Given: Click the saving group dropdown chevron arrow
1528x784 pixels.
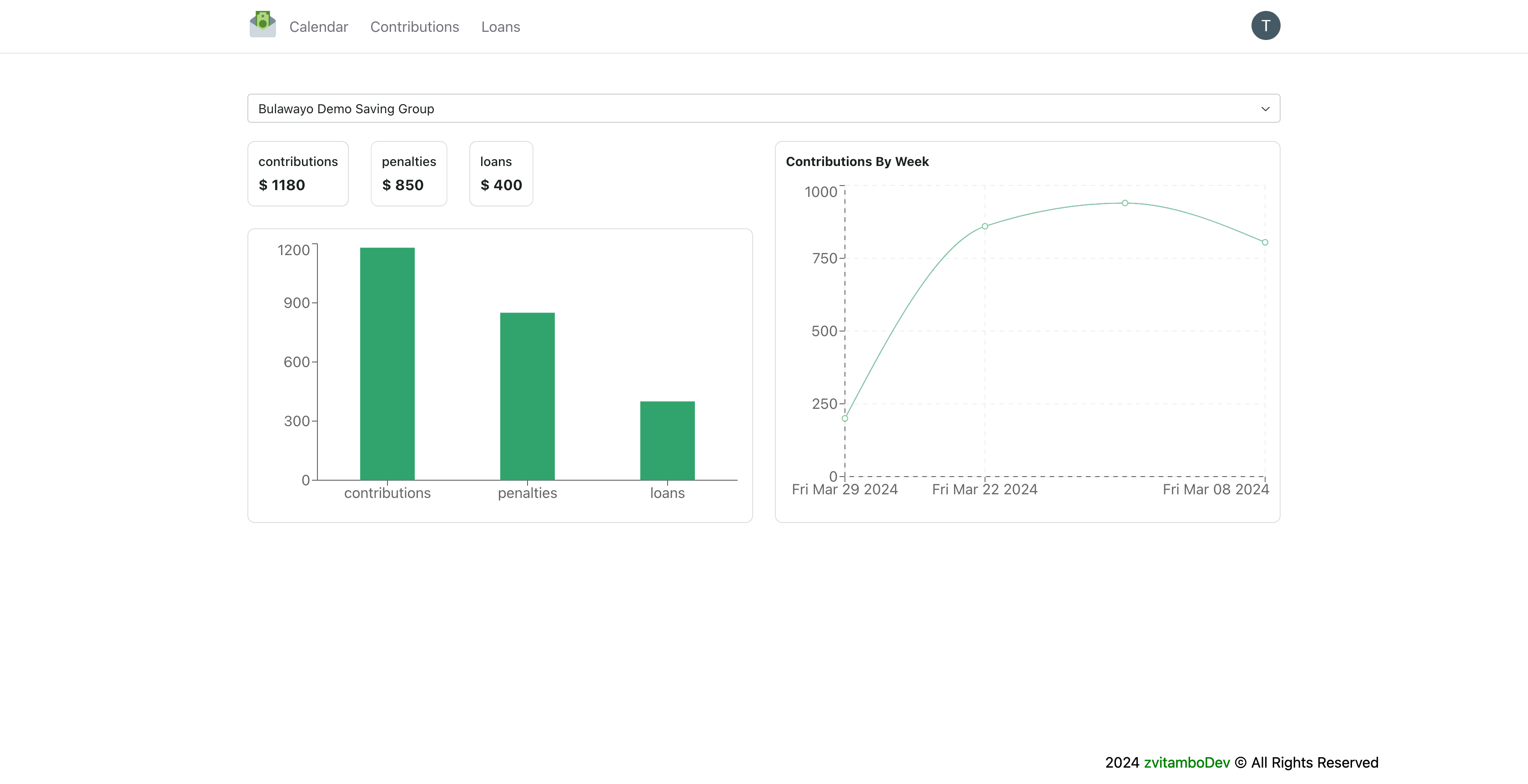Looking at the screenshot, I should (x=1265, y=109).
